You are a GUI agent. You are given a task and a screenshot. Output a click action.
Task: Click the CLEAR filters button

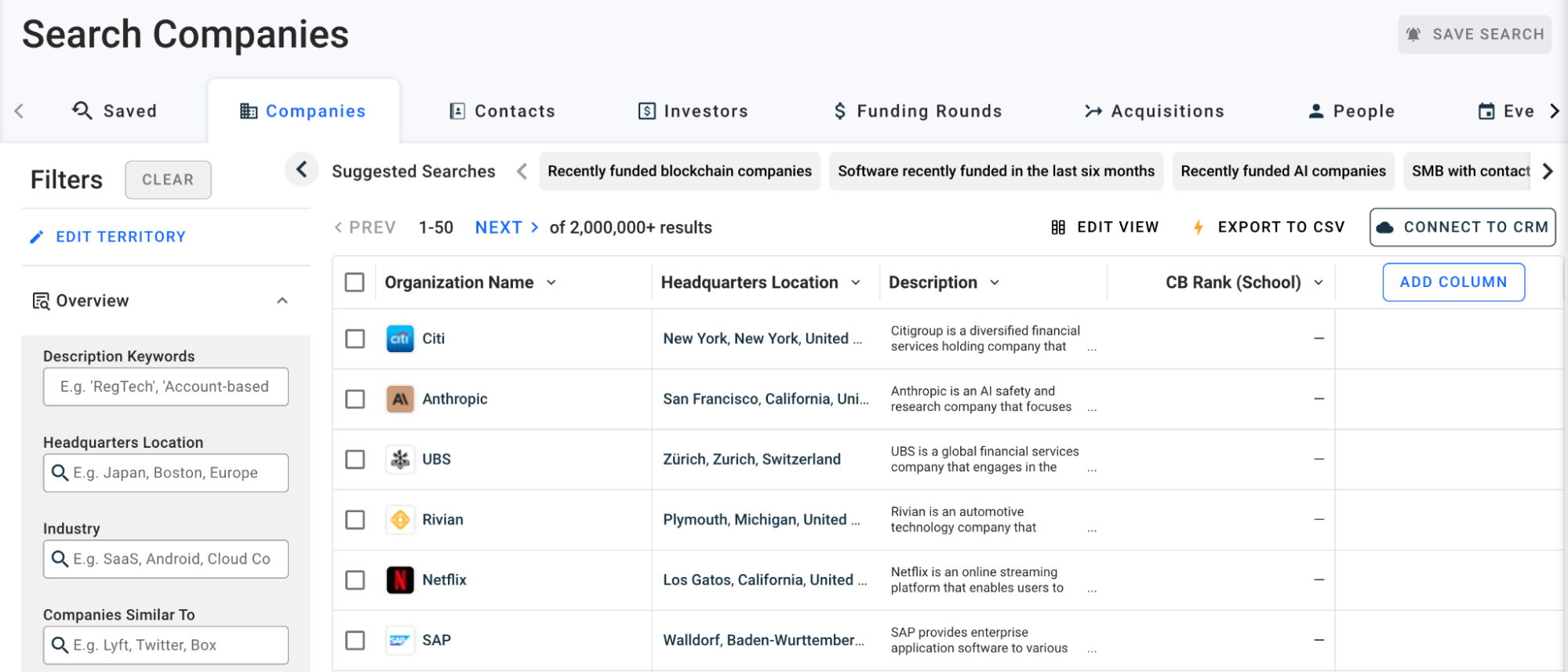pos(168,180)
